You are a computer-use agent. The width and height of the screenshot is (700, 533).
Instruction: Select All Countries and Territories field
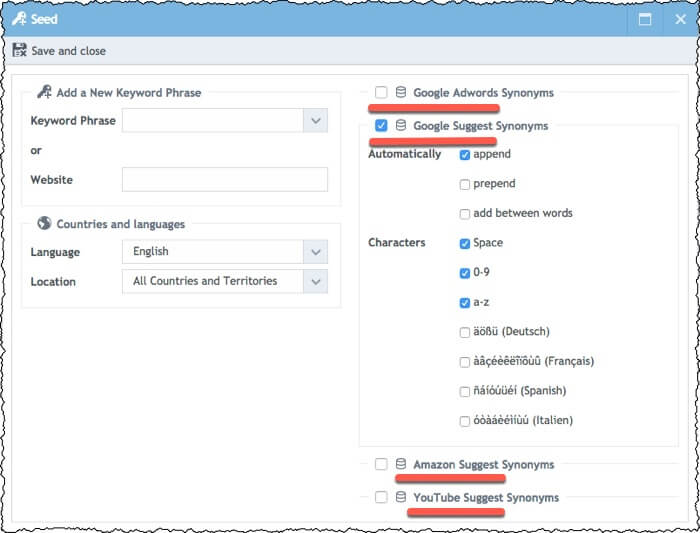click(213, 282)
